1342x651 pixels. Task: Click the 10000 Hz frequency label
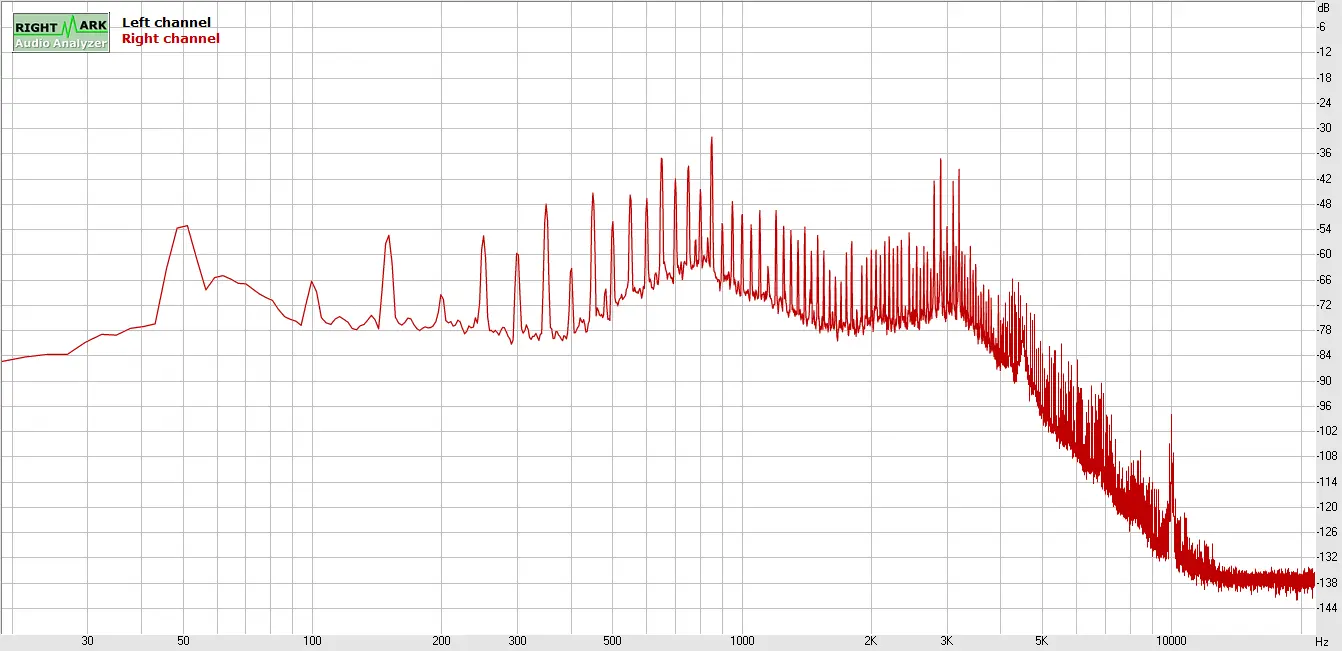[x=1171, y=642]
